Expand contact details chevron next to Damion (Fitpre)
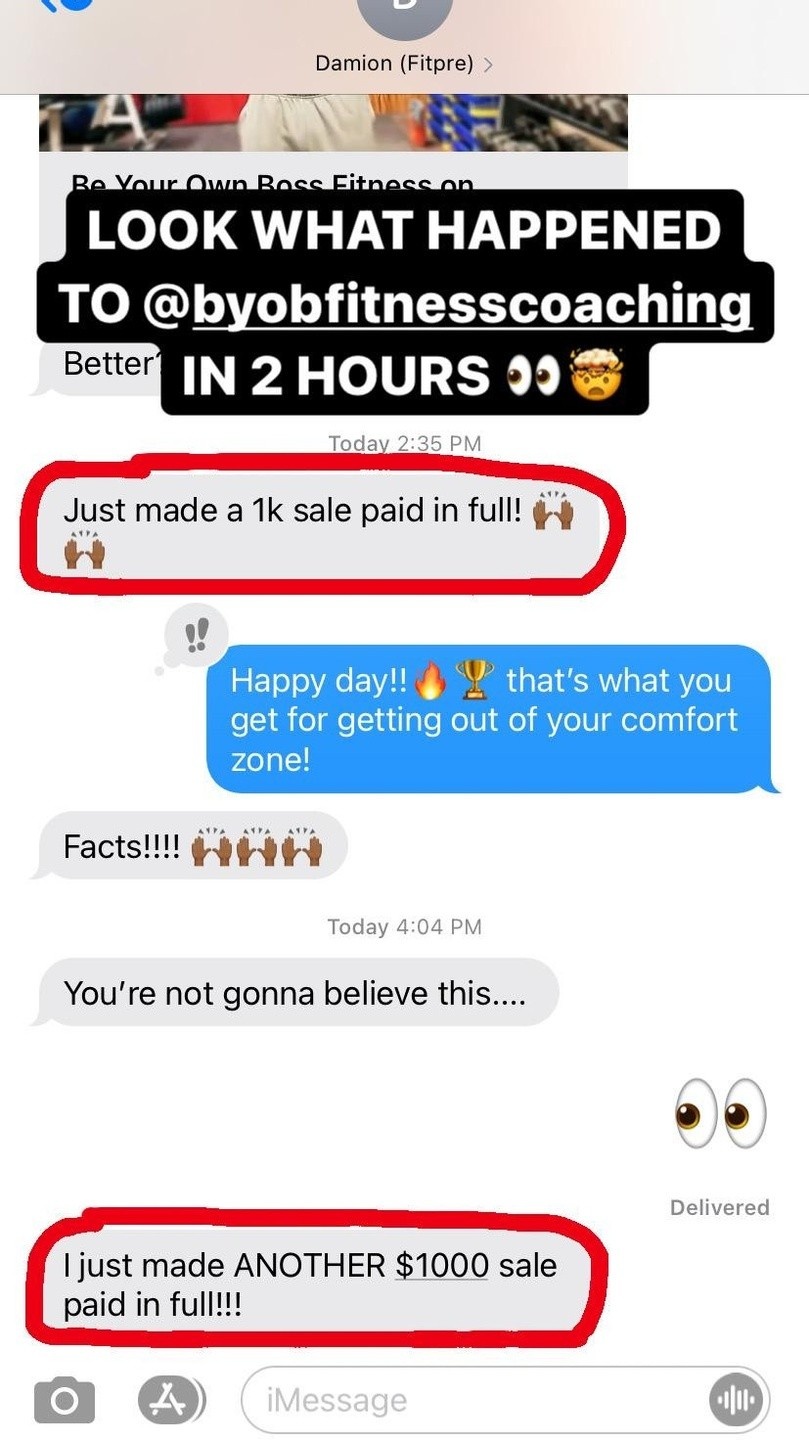The width and height of the screenshot is (809, 1440). (x=487, y=64)
